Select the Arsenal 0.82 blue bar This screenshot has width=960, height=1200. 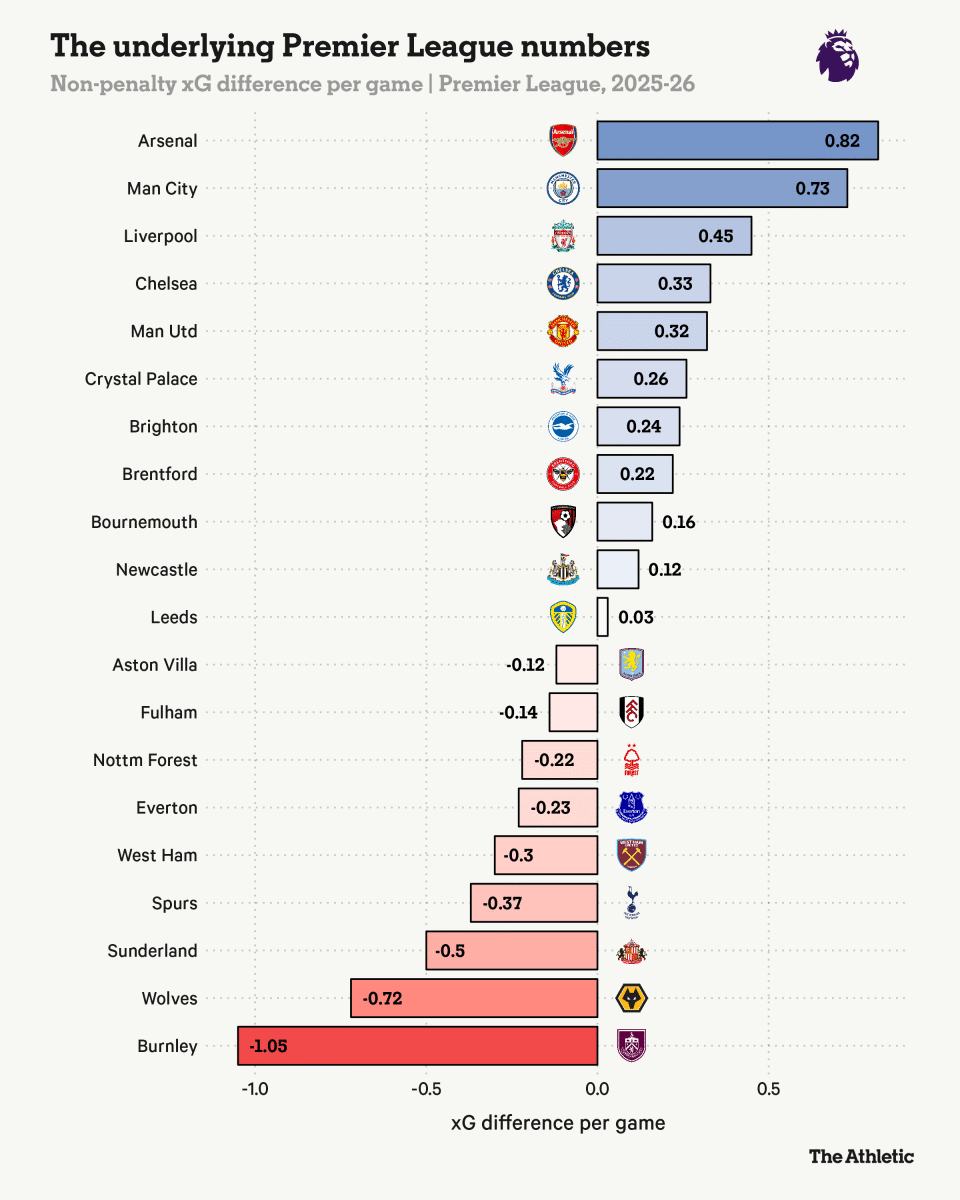[738, 141]
